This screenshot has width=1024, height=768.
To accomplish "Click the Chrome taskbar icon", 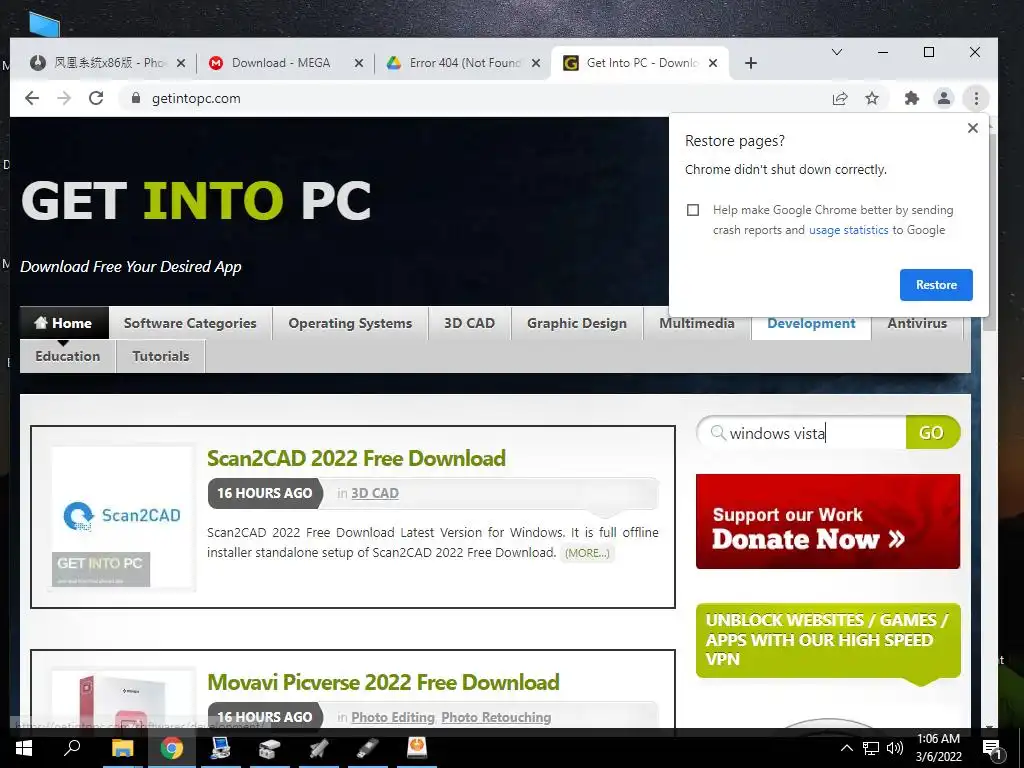I will pyautogui.click(x=172, y=748).
